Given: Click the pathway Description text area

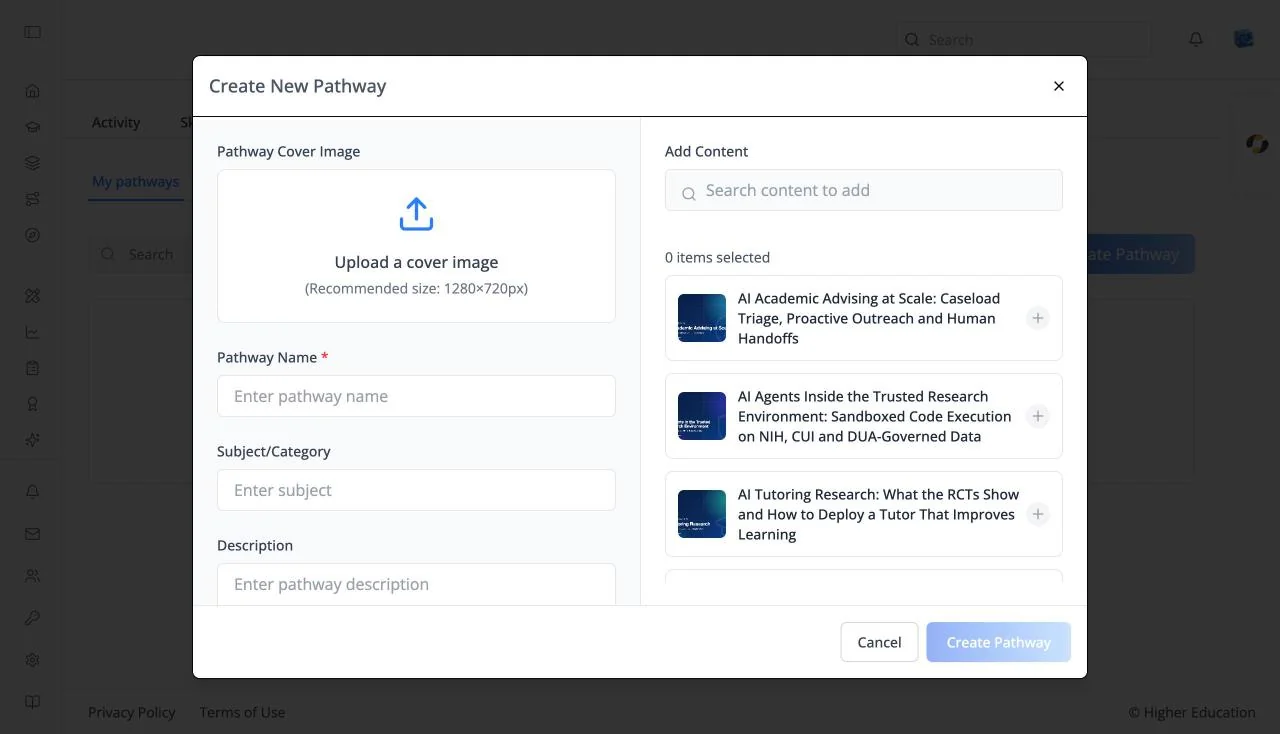Looking at the screenshot, I should pyautogui.click(x=416, y=584).
